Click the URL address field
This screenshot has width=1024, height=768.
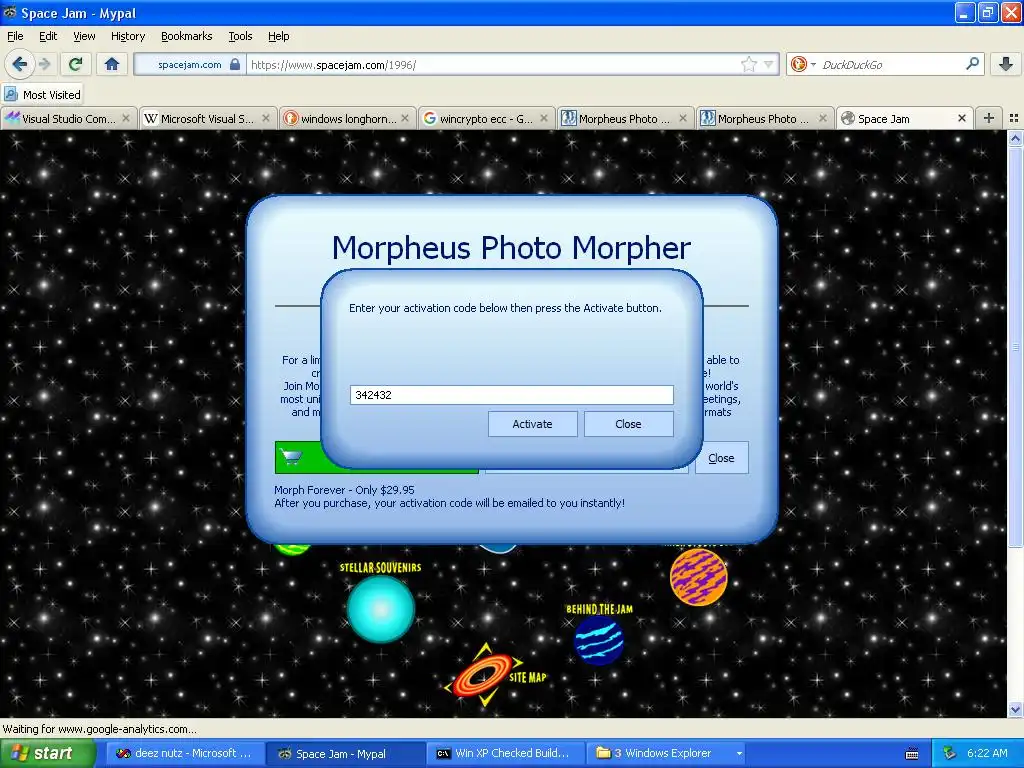click(493, 64)
